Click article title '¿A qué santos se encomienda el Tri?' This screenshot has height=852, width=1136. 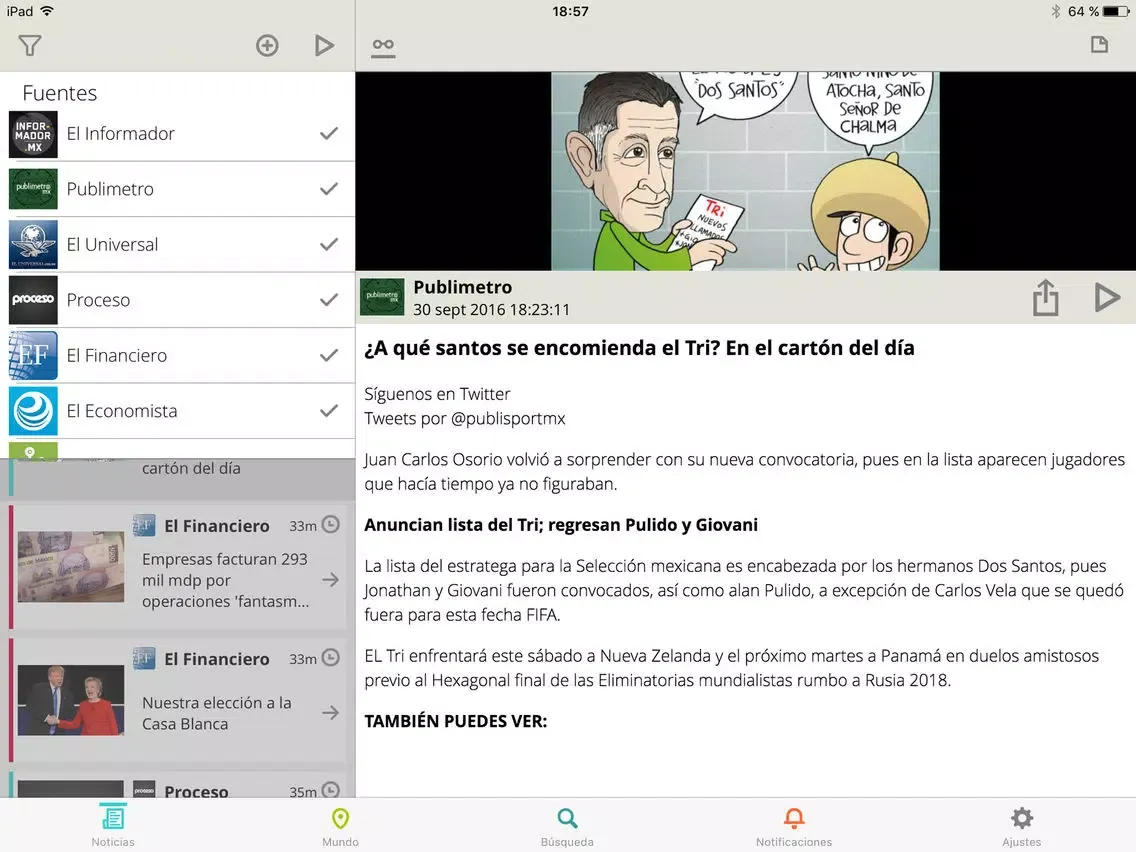(x=640, y=348)
